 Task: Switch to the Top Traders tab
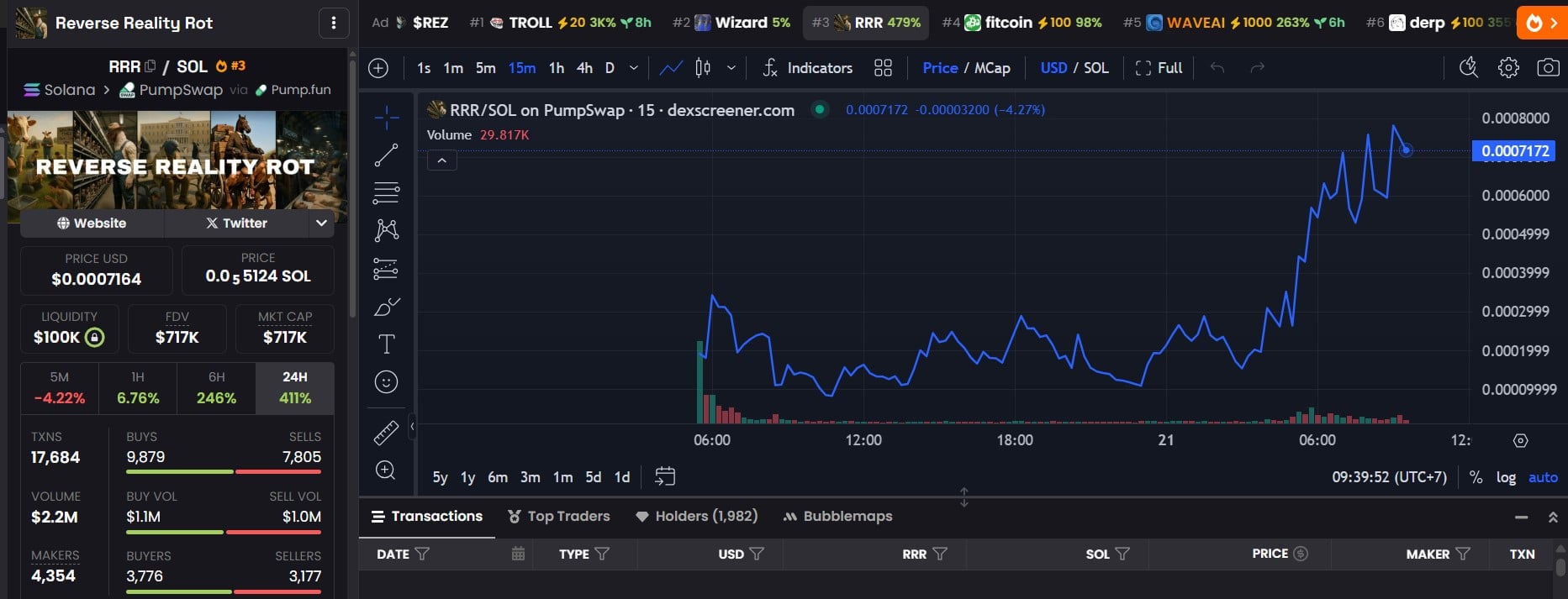point(559,516)
